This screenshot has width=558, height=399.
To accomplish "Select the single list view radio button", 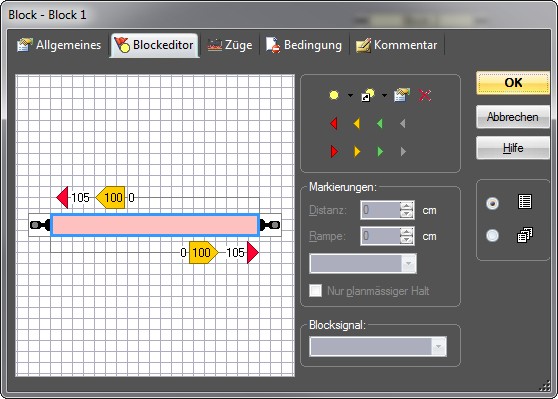I will [x=493, y=203].
